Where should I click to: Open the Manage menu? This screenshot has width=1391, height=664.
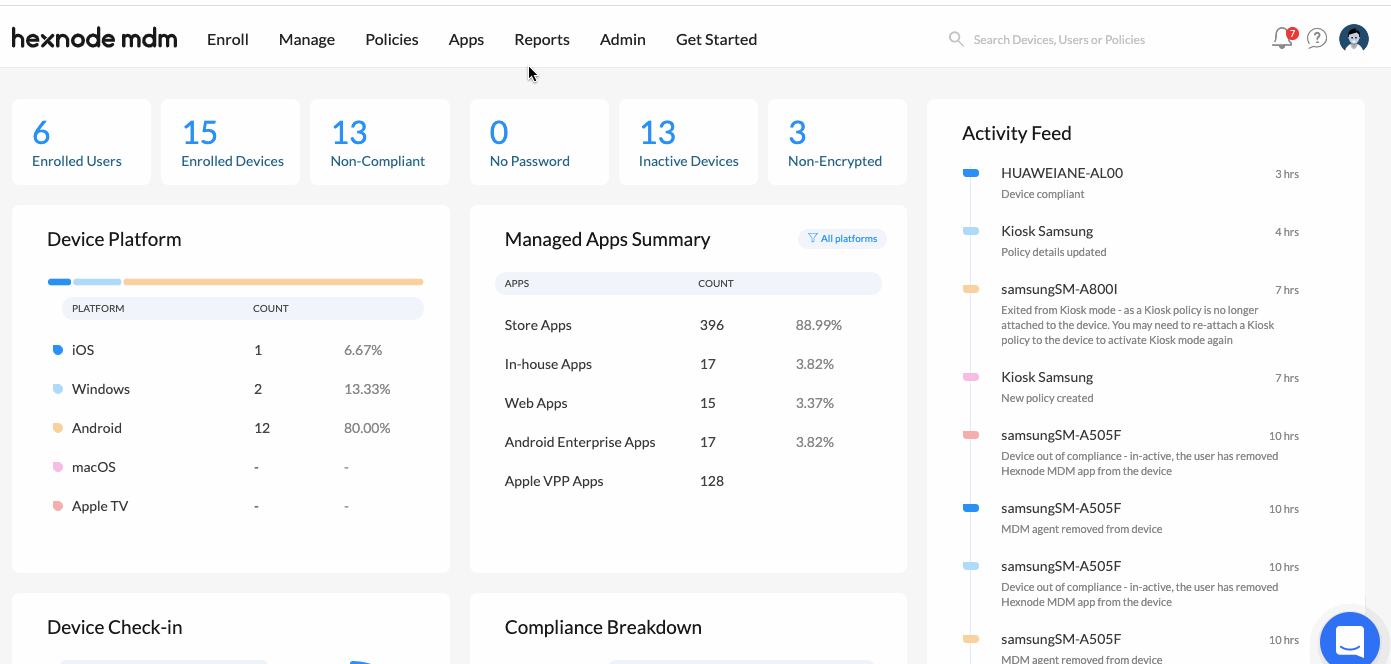click(307, 40)
